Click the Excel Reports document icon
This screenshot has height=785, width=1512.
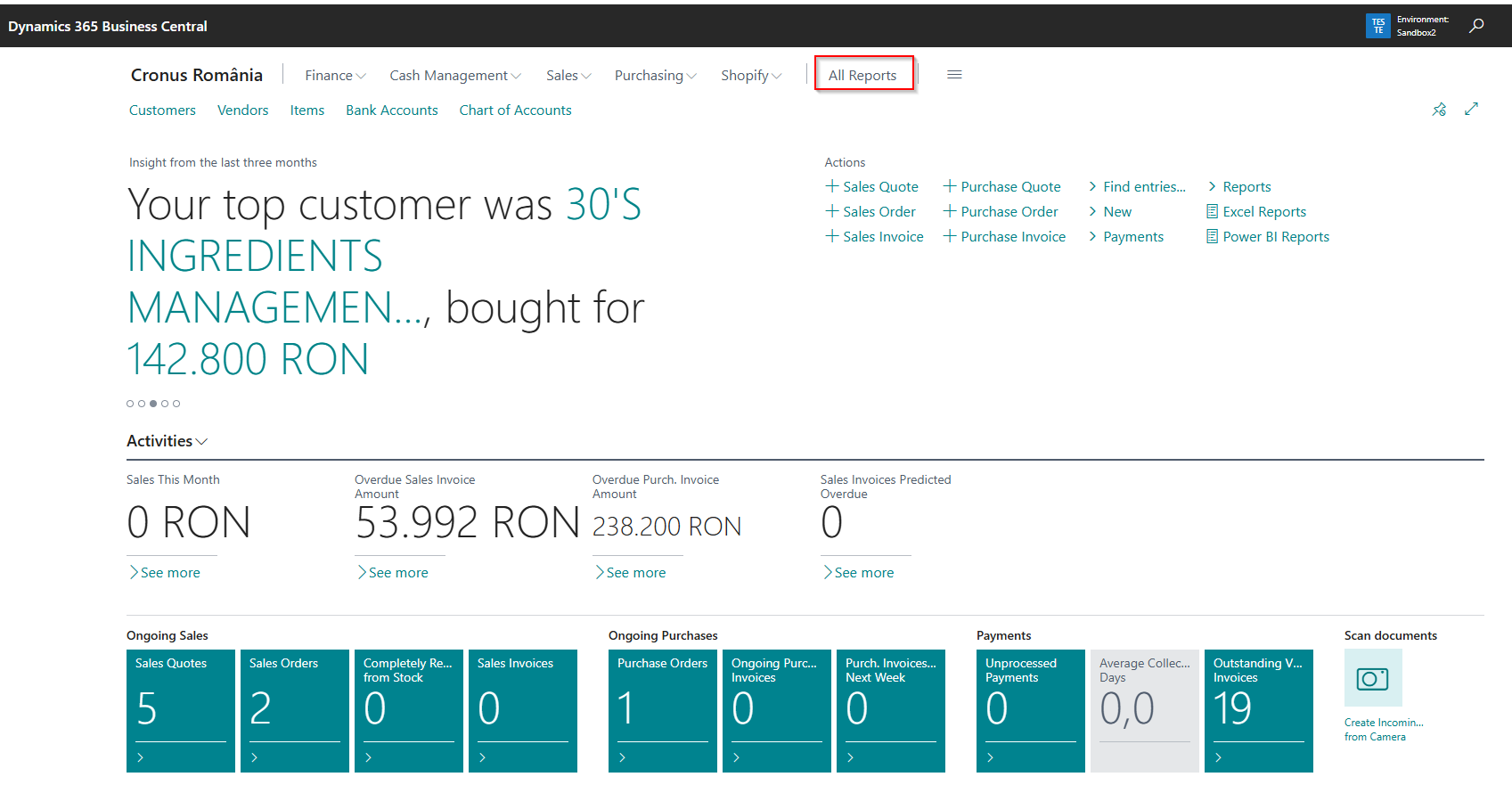(1212, 211)
